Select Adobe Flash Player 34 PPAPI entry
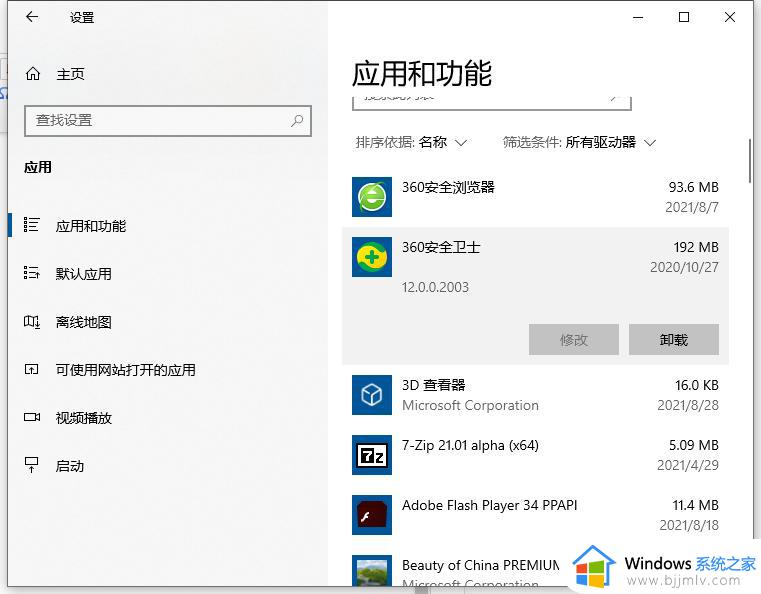This screenshot has height=594, width=761. [x=489, y=505]
